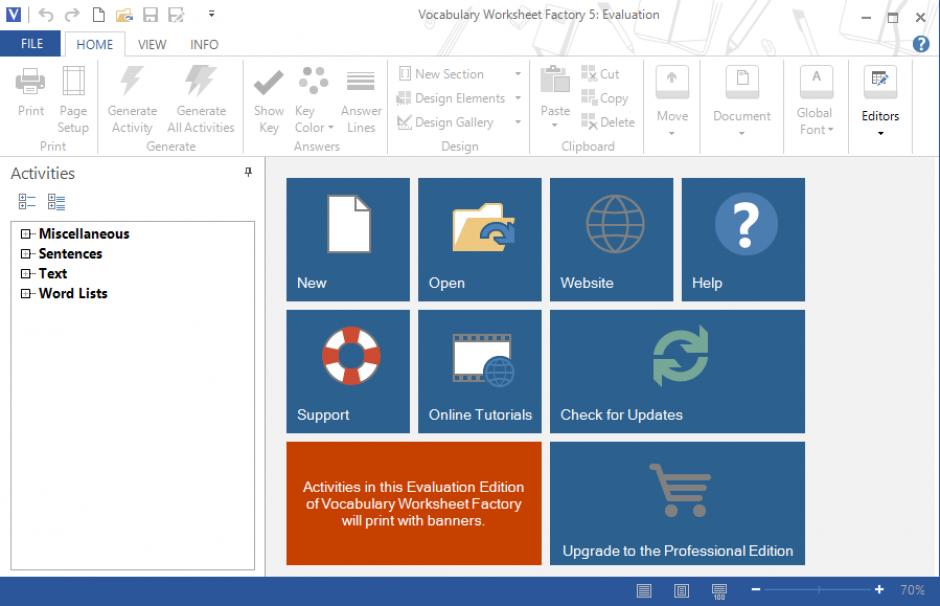Click Cut in the Clipboard group

[x=601, y=74]
